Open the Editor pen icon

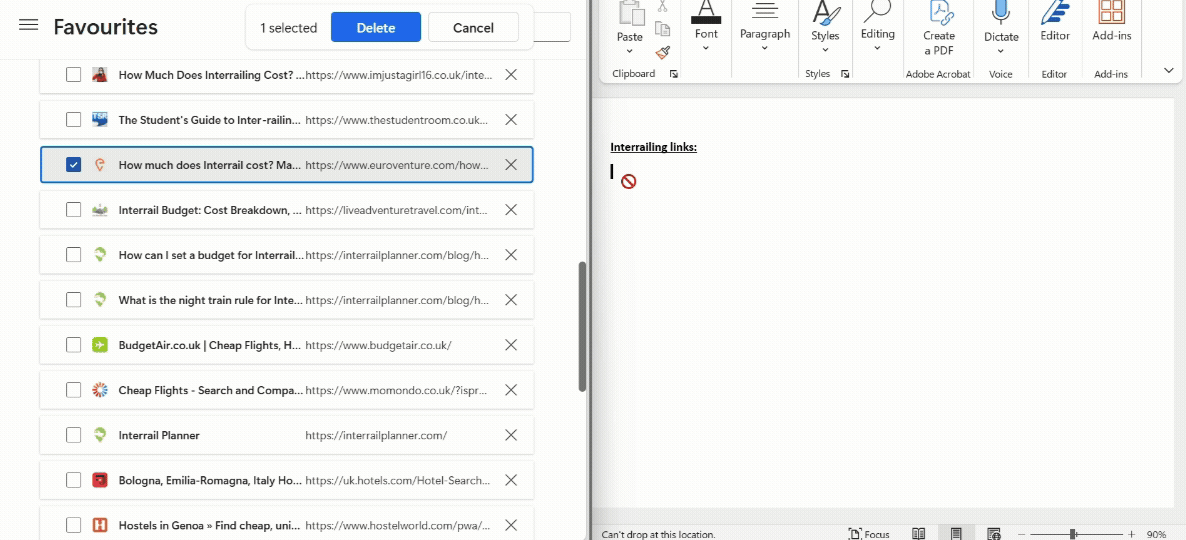pos(1054,12)
